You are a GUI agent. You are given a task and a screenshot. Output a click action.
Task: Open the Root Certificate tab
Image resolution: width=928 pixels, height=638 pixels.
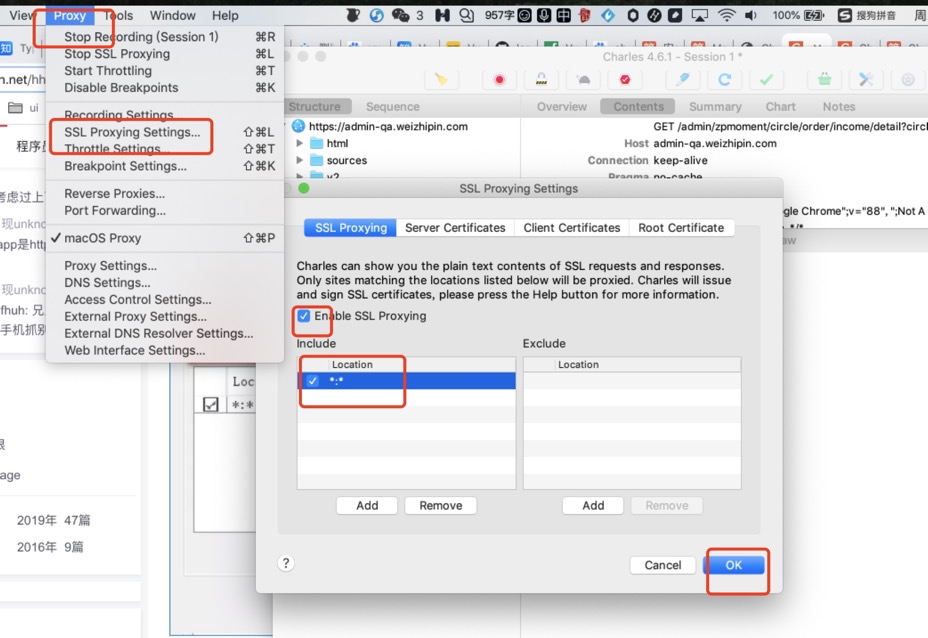click(x=681, y=228)
